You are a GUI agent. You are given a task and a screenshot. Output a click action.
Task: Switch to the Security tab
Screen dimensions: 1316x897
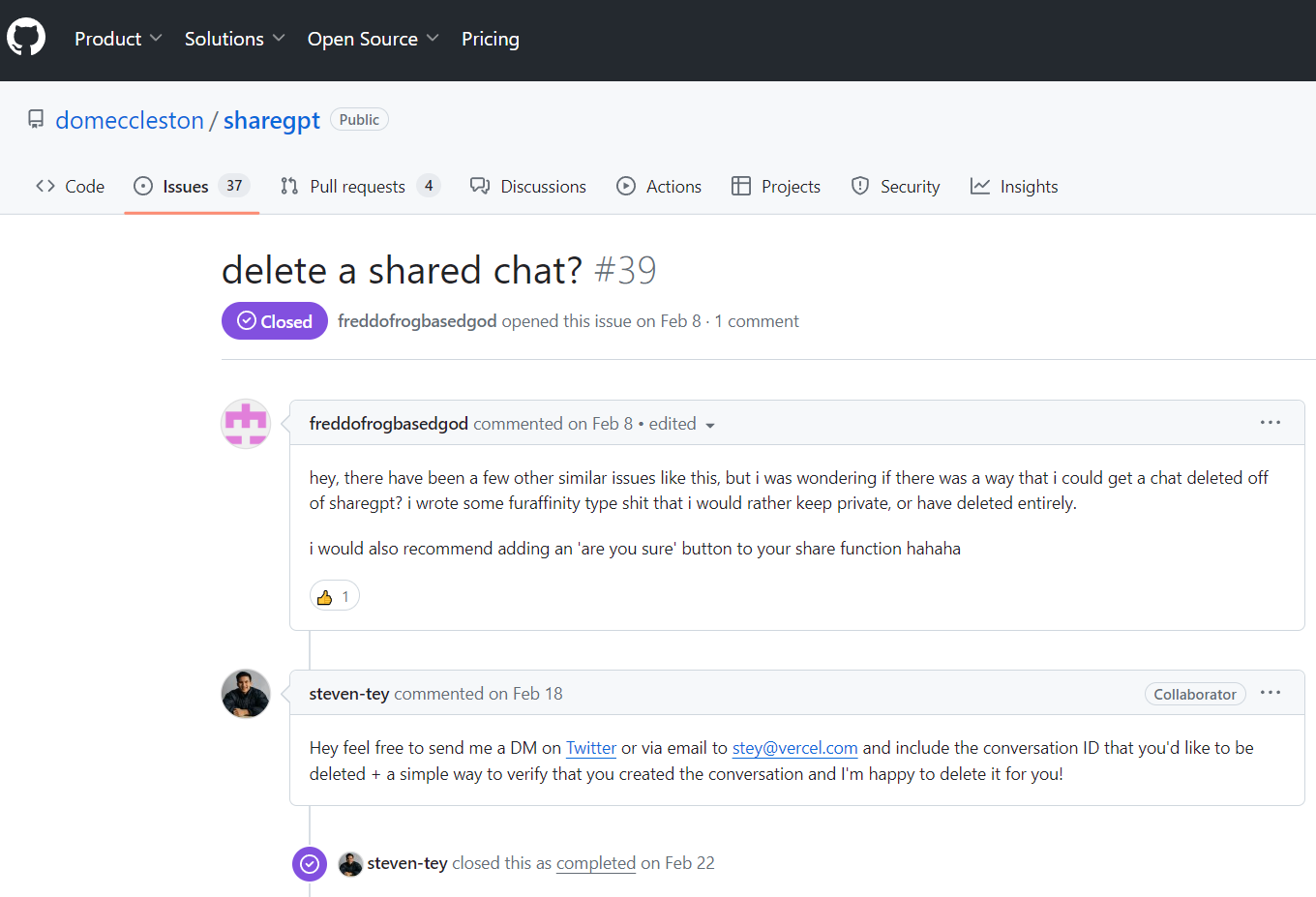point(895,186)
